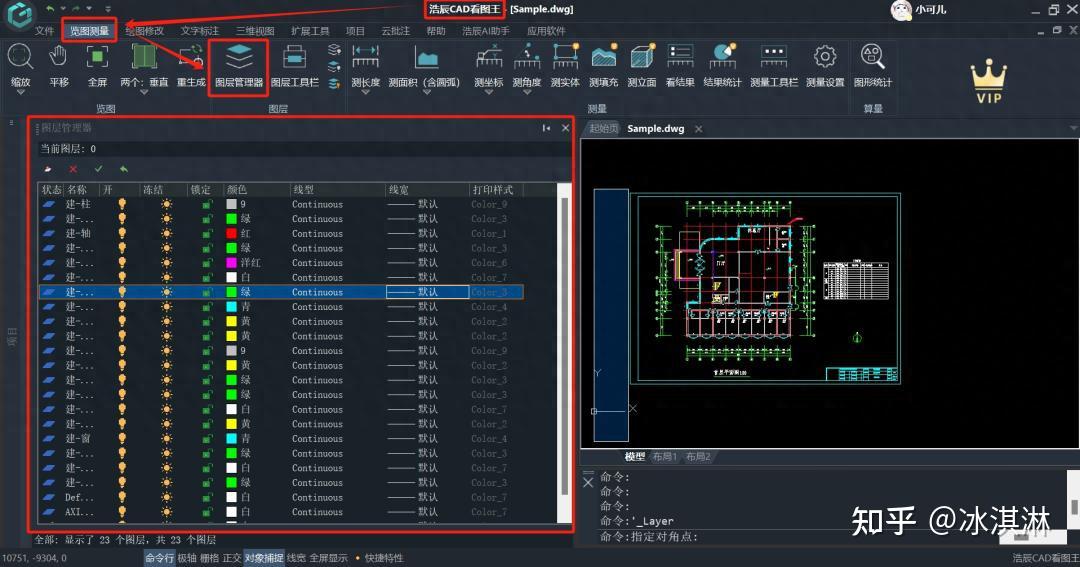Click the red color swatch of 建-轴
Screen dimensions: 1080x567
tap(231, 234)
